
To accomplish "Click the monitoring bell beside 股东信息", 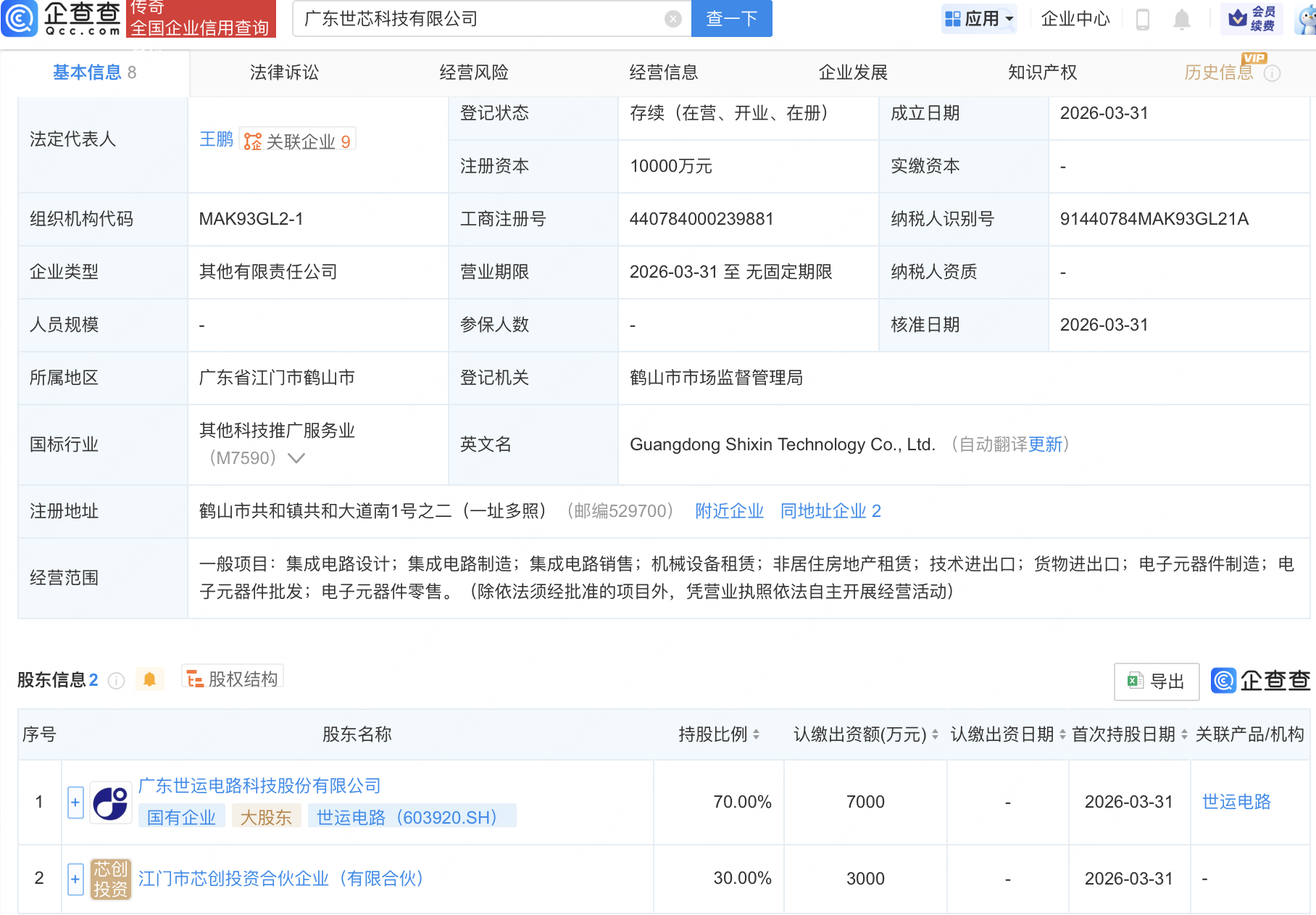I will point(150,680).
